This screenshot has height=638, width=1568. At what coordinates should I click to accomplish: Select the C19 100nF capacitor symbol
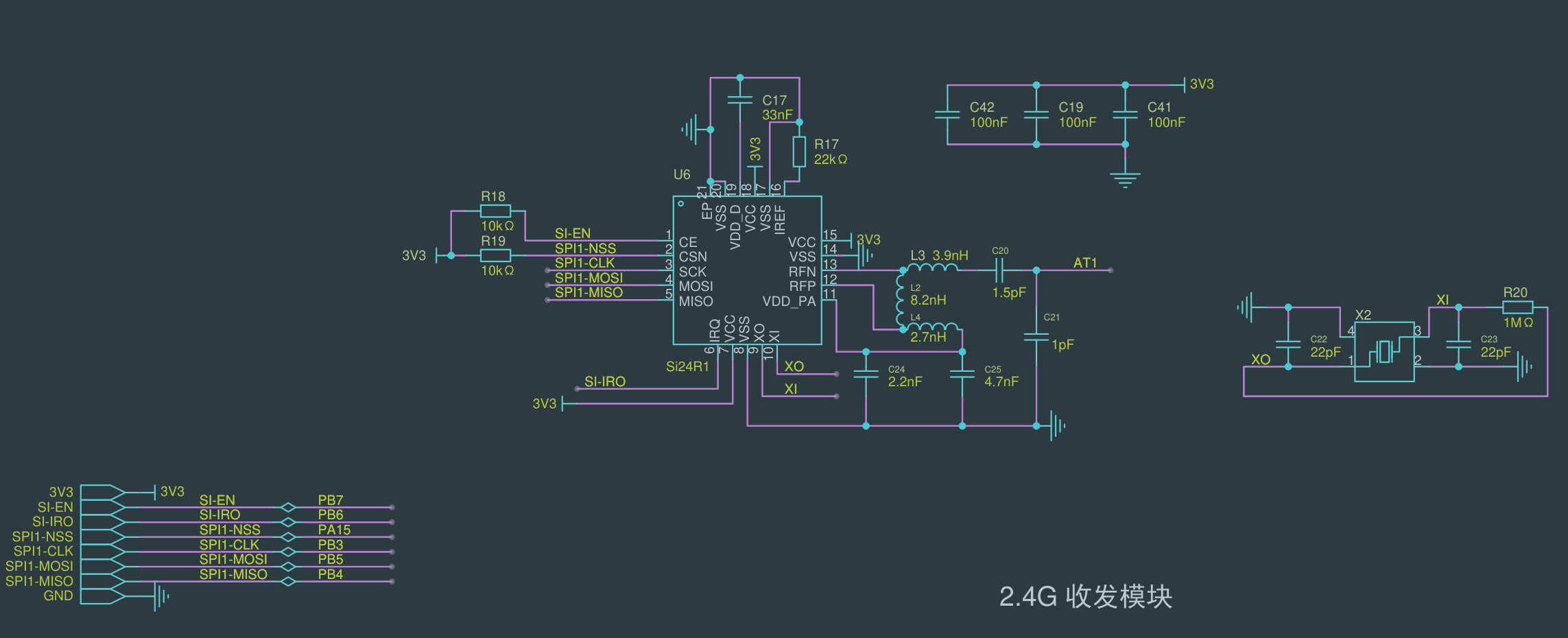tap(1036, 115)
